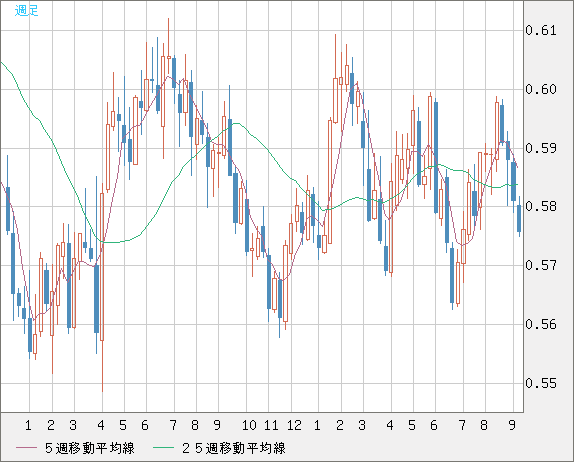
Task: Click the 0.55 price axis label
Action: (541, 383)
